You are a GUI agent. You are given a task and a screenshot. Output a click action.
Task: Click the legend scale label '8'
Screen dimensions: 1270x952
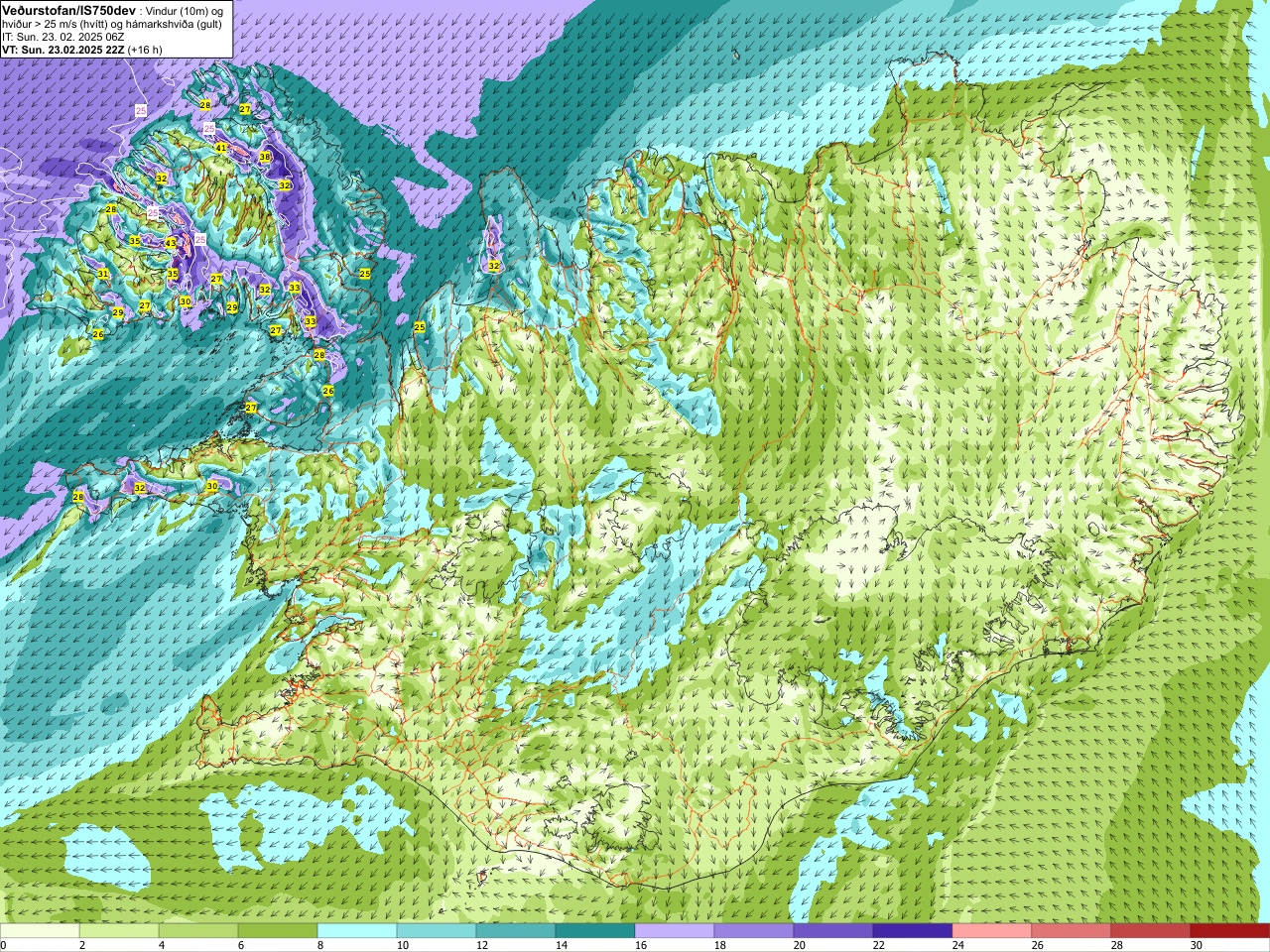[x=321, y=945]
